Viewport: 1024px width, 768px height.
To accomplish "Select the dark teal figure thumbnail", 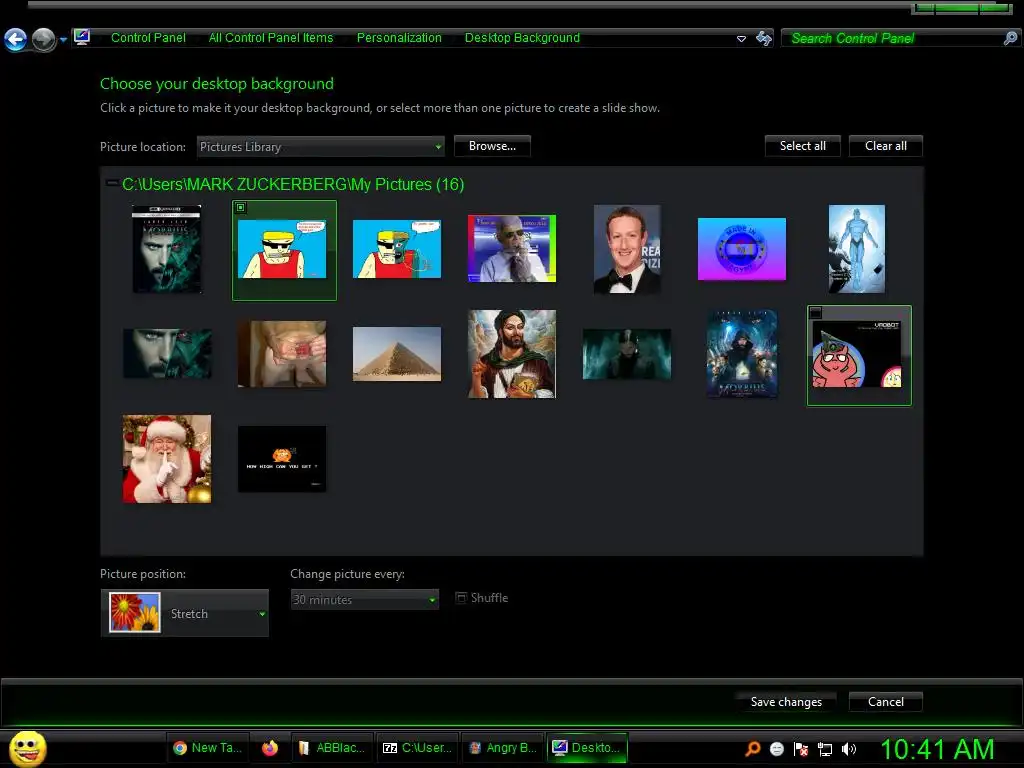I will pyautogui.click(x=627, y=354).
